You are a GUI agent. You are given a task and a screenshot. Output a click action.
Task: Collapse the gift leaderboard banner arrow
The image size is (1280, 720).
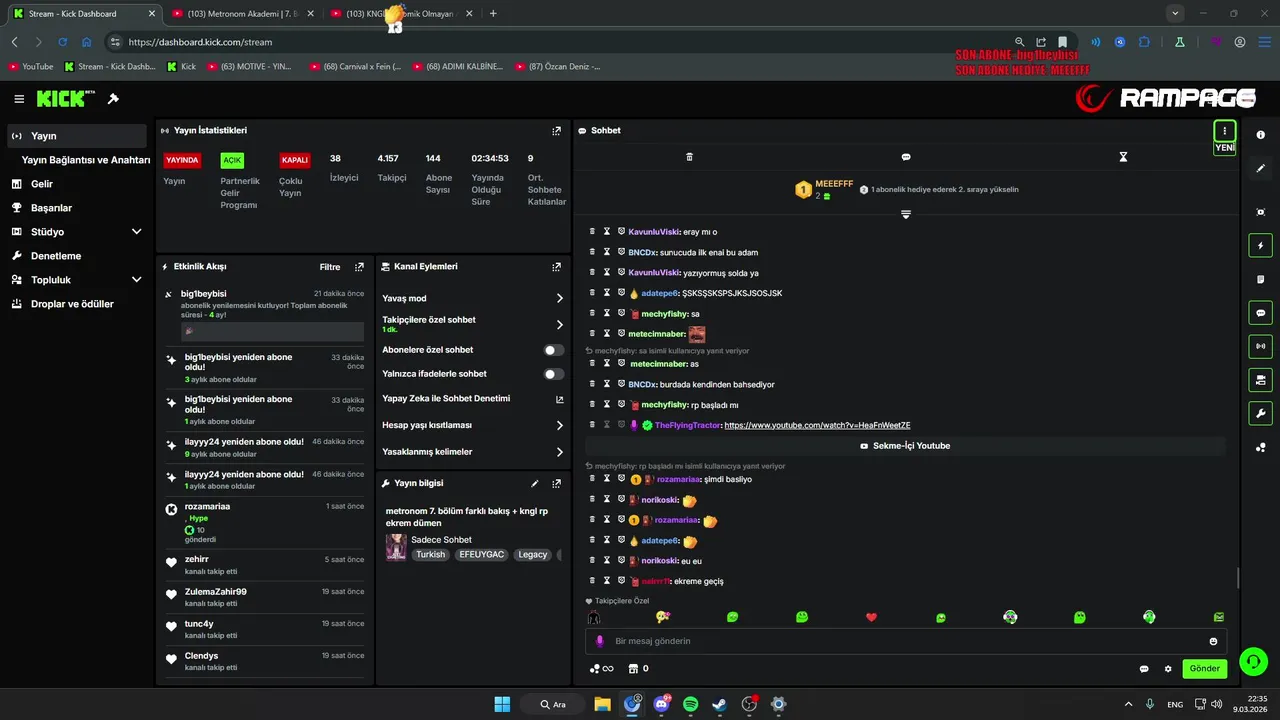coord(906,214)
